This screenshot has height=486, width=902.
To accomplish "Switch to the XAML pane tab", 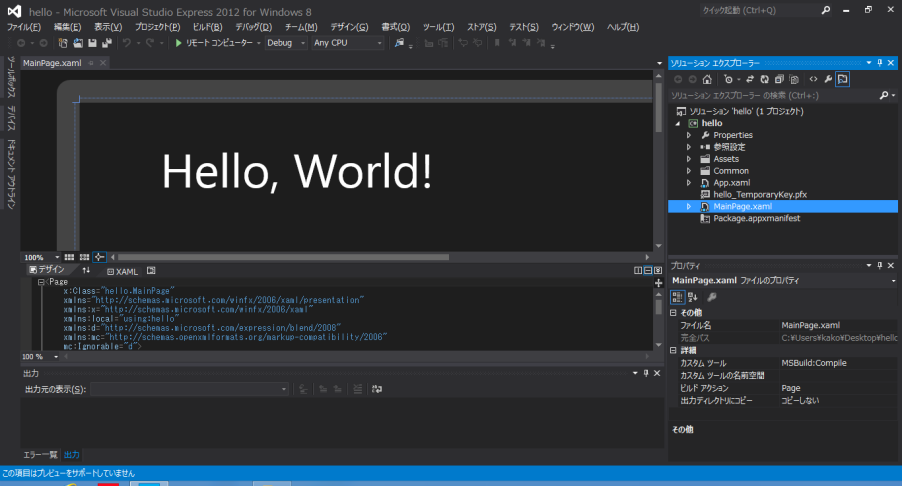I will click(x=122, y=271).
